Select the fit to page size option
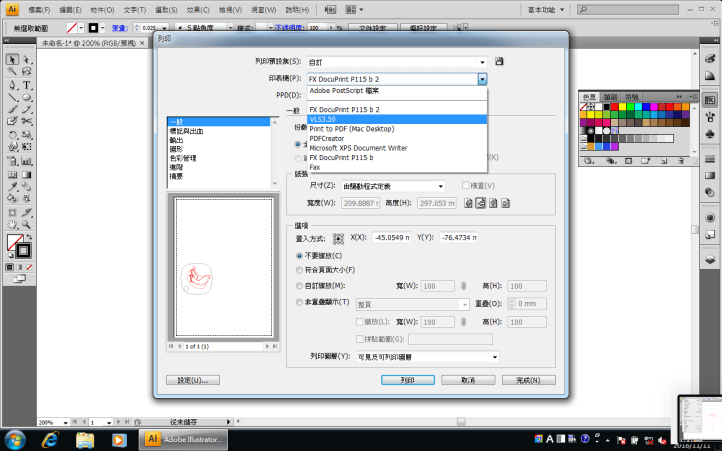722x451 pixels. tap(300, 270)
